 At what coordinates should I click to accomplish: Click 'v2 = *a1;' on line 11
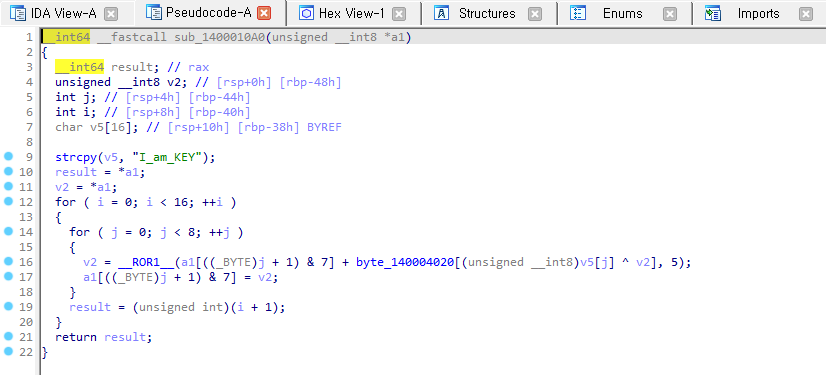pyautogui.click(x=87, y=187)
